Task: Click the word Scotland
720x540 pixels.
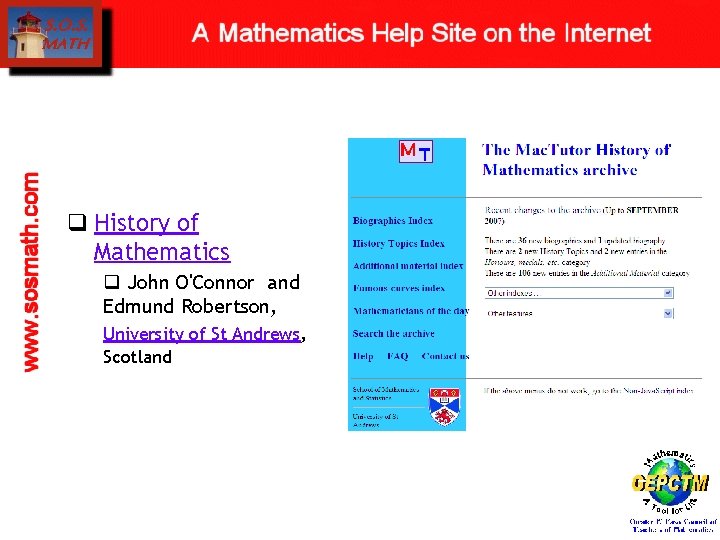Action: point(137,357)
